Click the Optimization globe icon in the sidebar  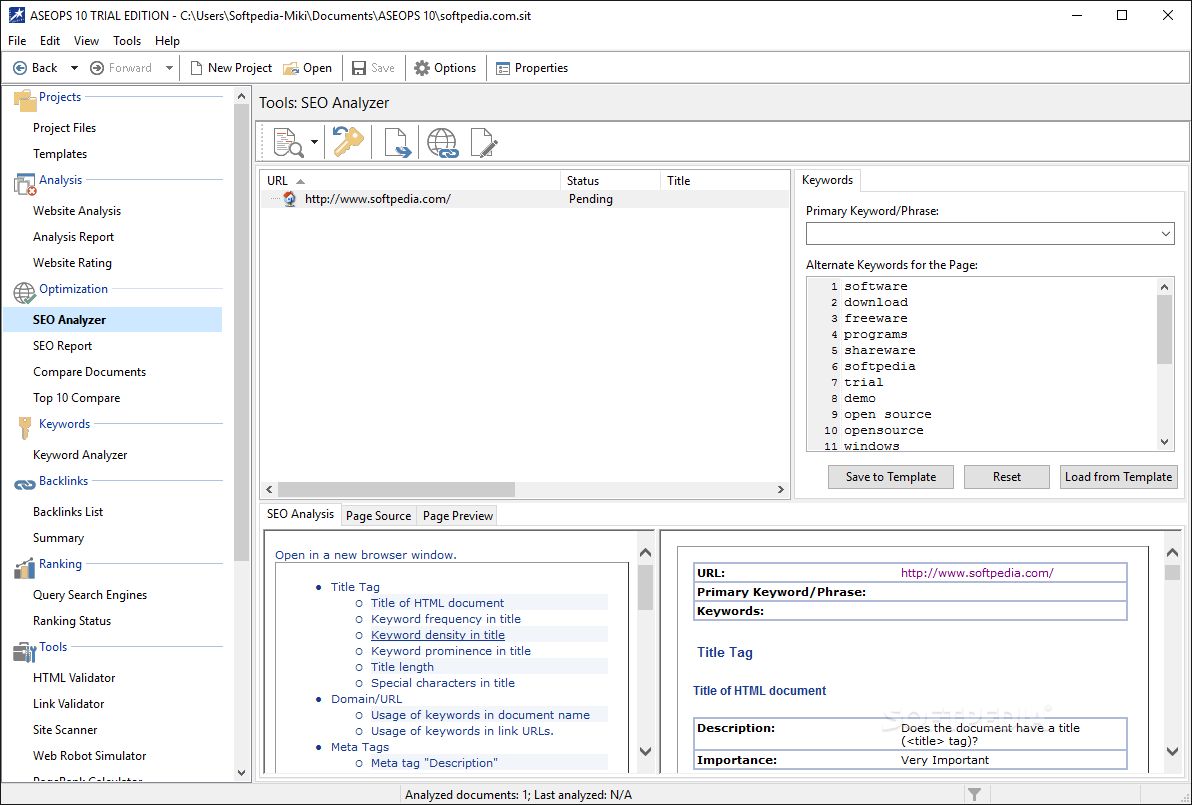(25, 292)
